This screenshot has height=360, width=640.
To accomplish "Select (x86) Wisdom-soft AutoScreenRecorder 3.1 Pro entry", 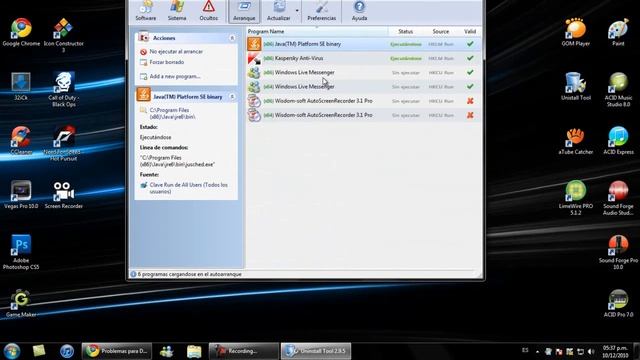I will (363, 101).
